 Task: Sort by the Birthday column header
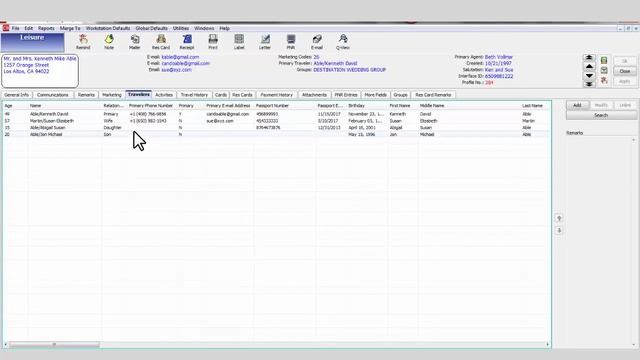[367, 106]
